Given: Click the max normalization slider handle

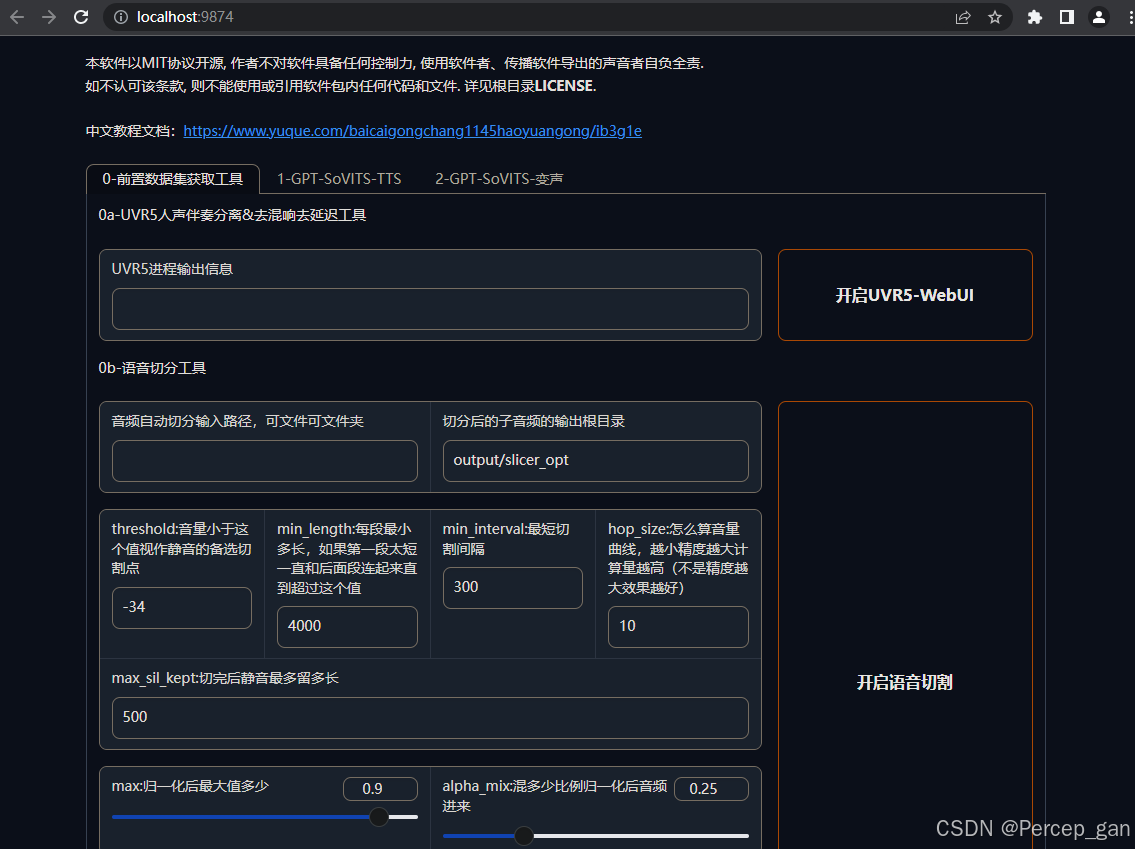Looking at the screenshot, I should point(379,816).
